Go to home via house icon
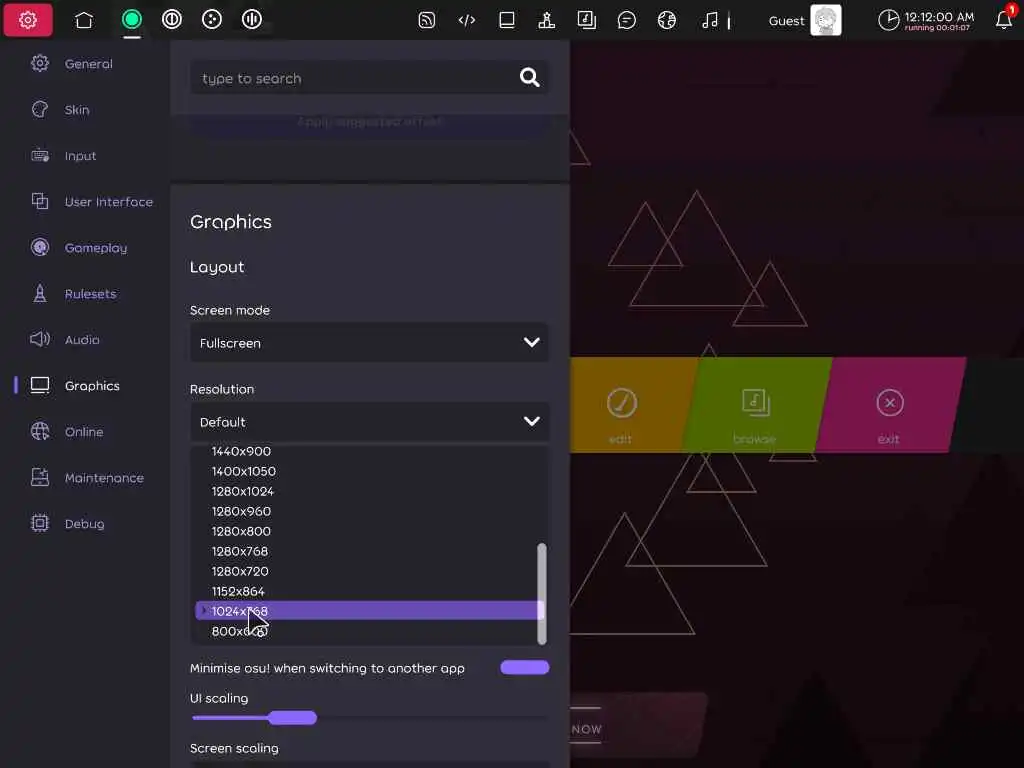Screen dimensions: 1024x768 click(84, 20)
